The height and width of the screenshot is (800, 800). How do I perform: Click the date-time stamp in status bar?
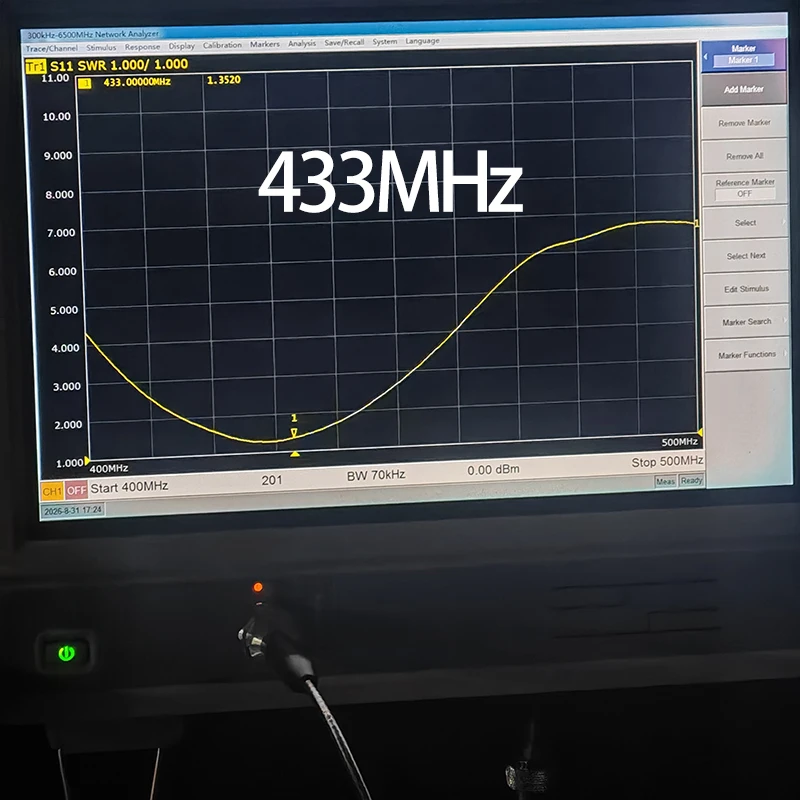coord(73,510)
